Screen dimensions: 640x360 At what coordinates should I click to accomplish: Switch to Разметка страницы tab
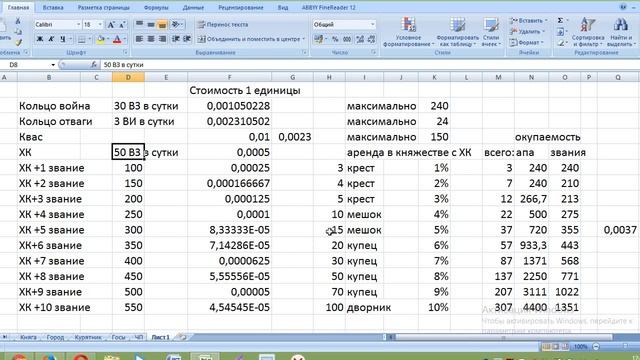point(104,7)
